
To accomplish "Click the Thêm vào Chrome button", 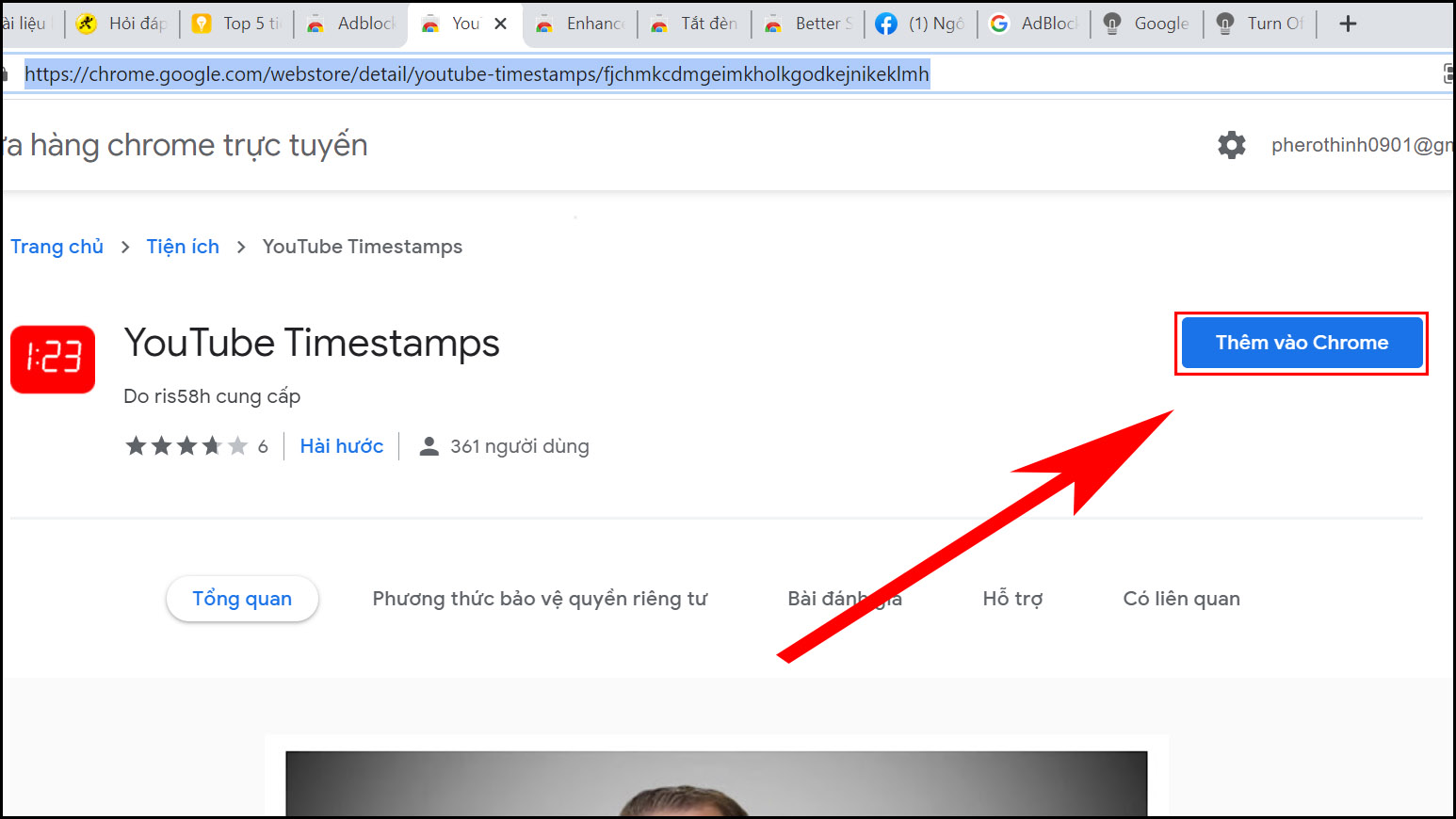I will click(x=1302, y=343).
